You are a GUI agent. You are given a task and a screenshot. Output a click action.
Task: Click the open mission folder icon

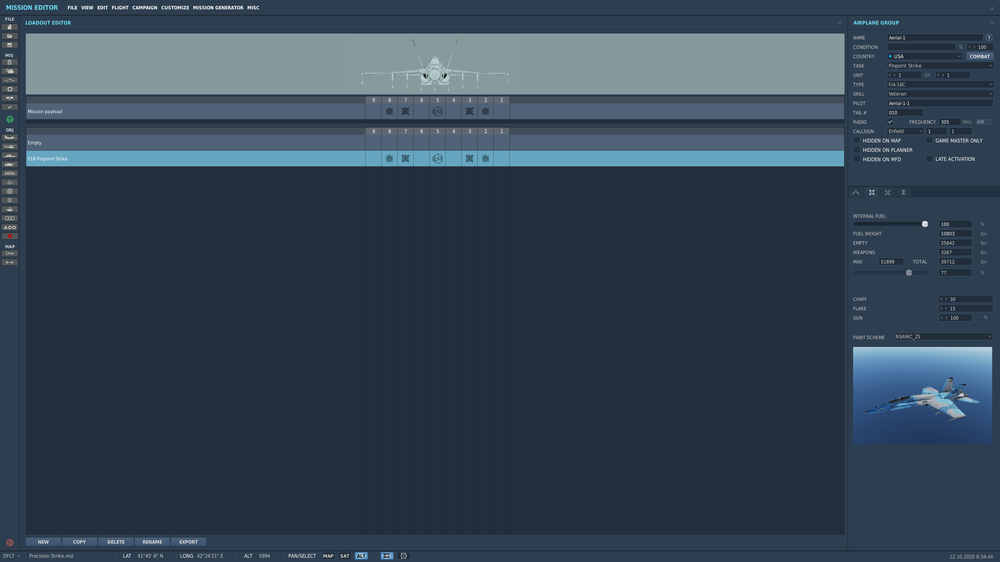click(x=10, y=36)
